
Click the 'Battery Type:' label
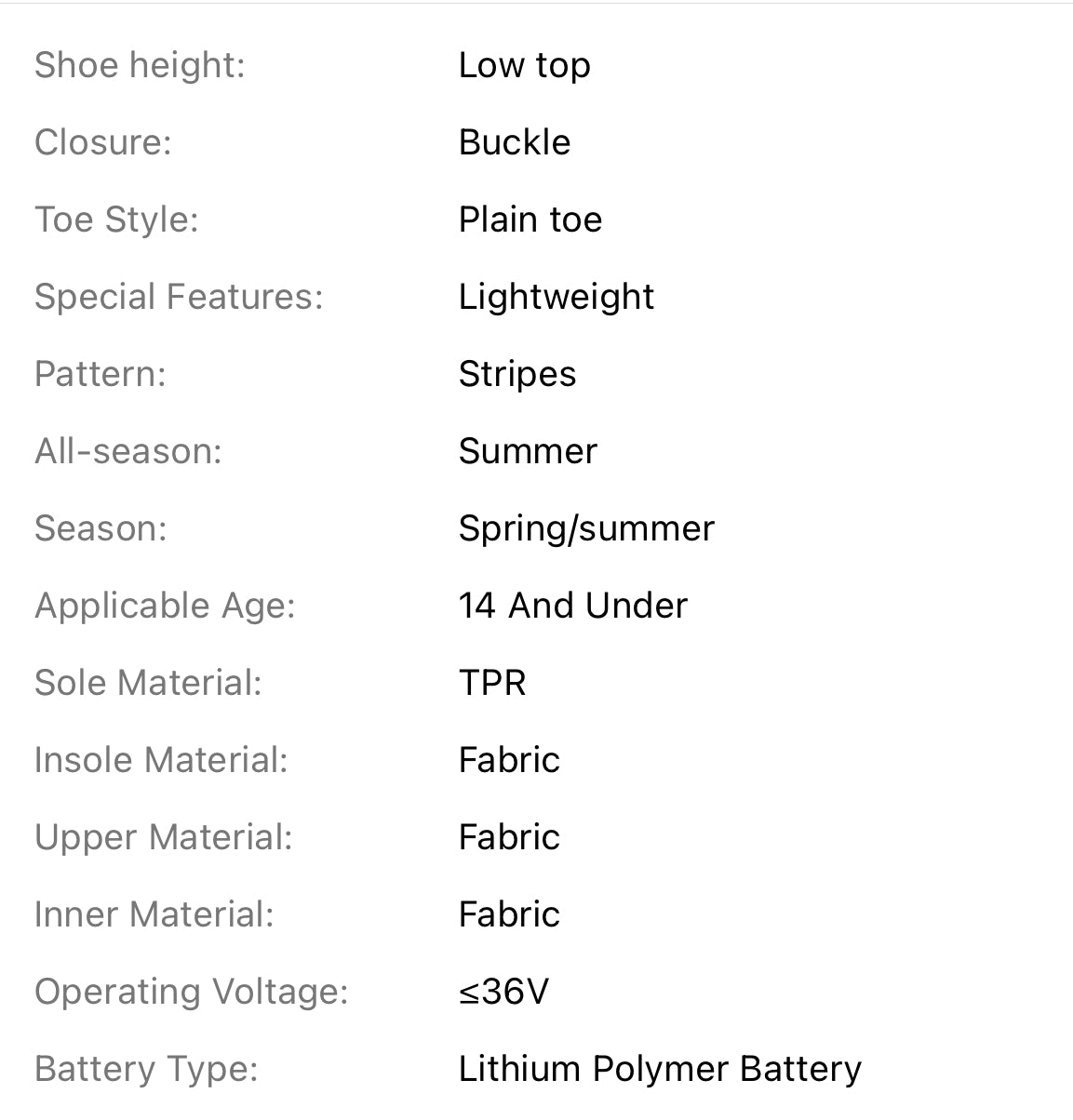146,1070
